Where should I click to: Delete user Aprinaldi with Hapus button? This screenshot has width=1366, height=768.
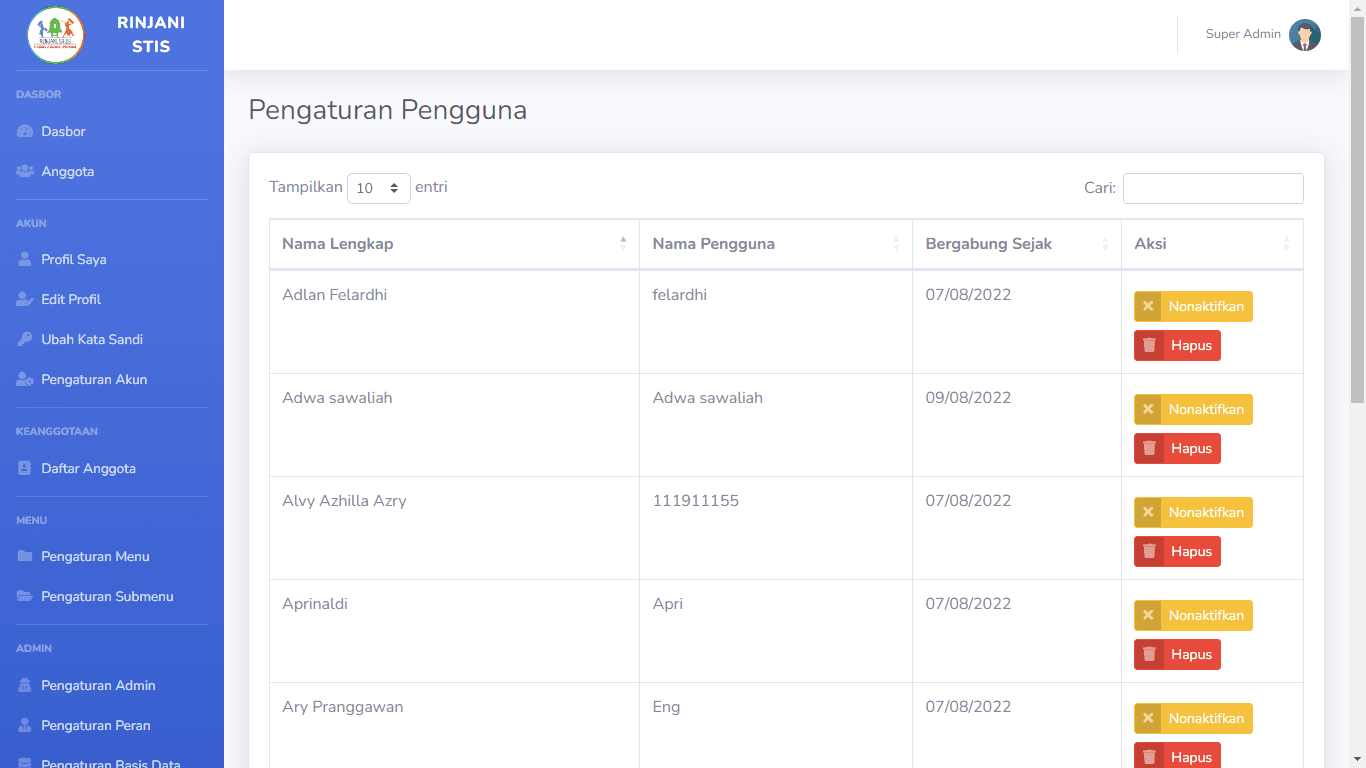(1177, 655)
